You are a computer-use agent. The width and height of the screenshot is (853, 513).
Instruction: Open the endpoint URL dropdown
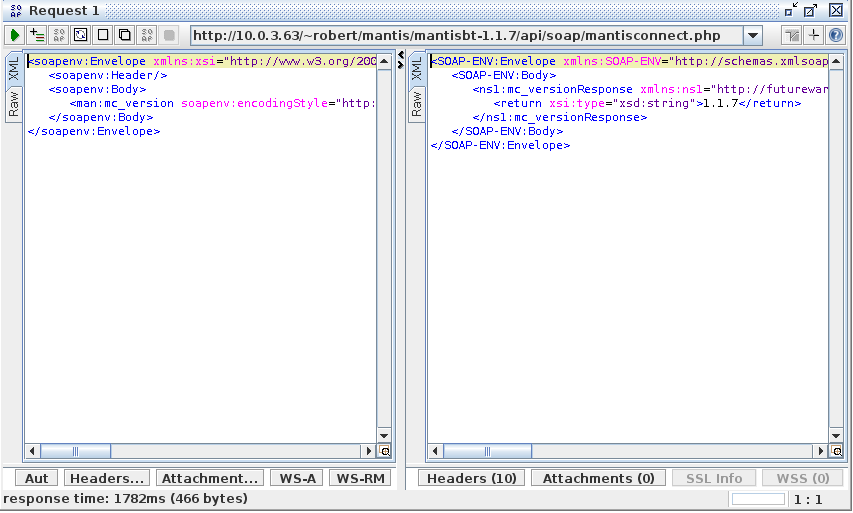point(753,36)
